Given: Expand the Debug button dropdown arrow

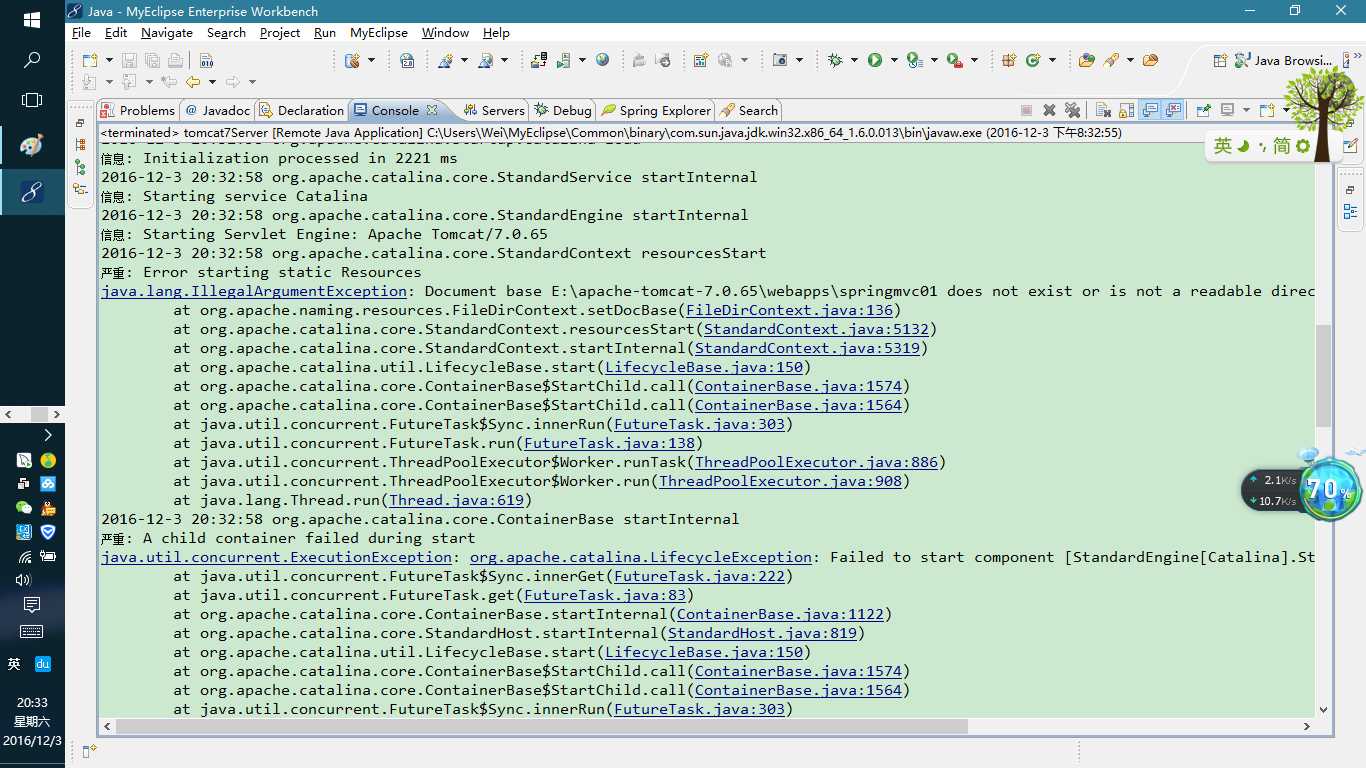Looking at the screenshot, I should coord(854,60).
